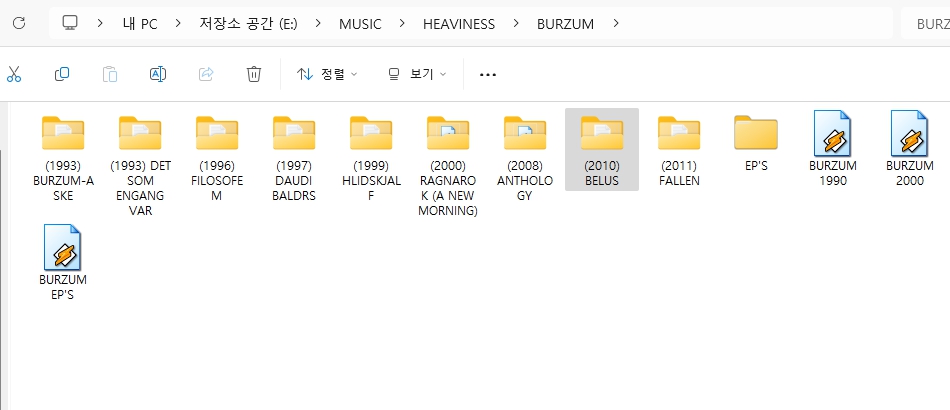The height and width of the screenshot is (410, 950).
Task: Select the (1993) DET SOM ENGANG VAR folder
Action: (140, 133)
